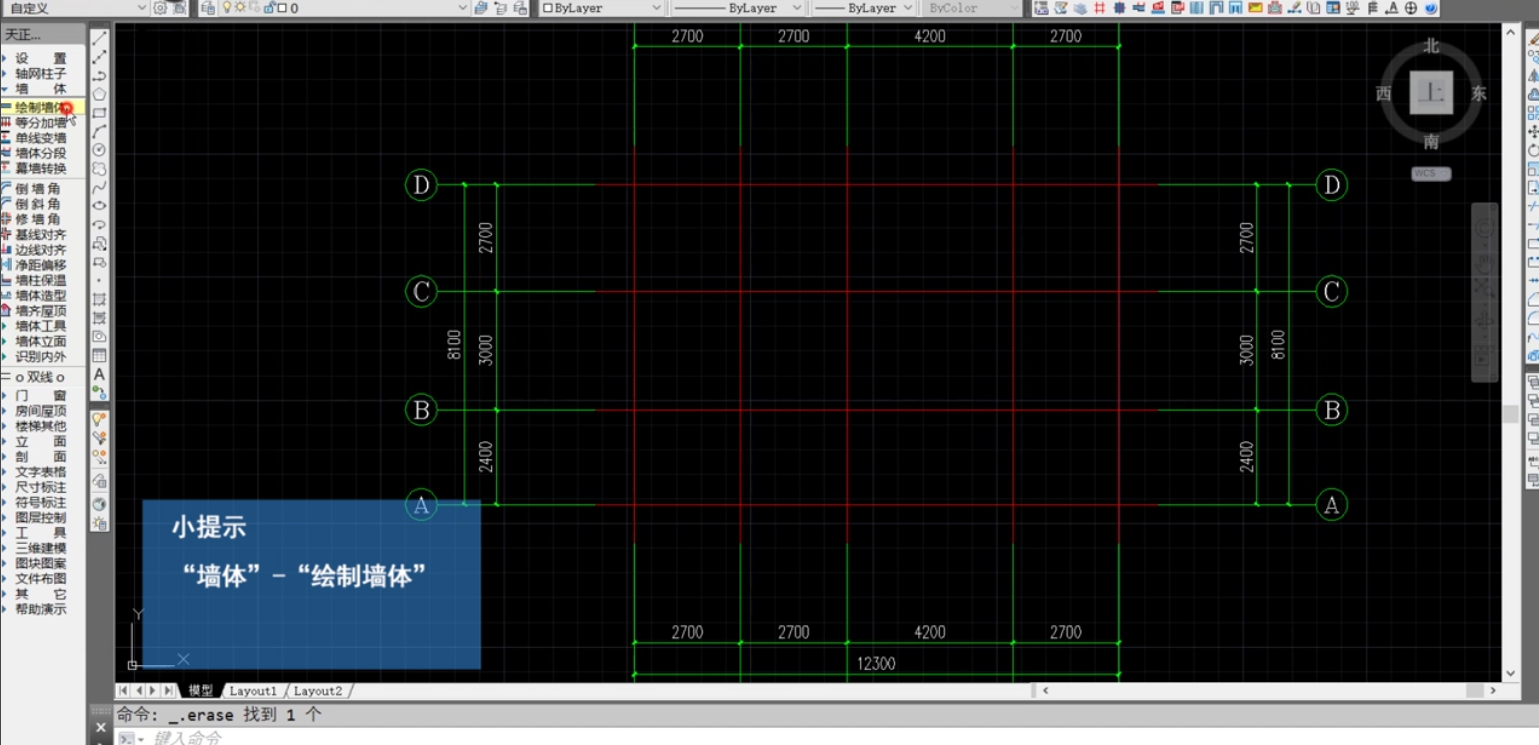The height and width of the screenshot is (745, 1539).
Task: Switch to the Layout1 tab
Action: click(x=253, y=691)
